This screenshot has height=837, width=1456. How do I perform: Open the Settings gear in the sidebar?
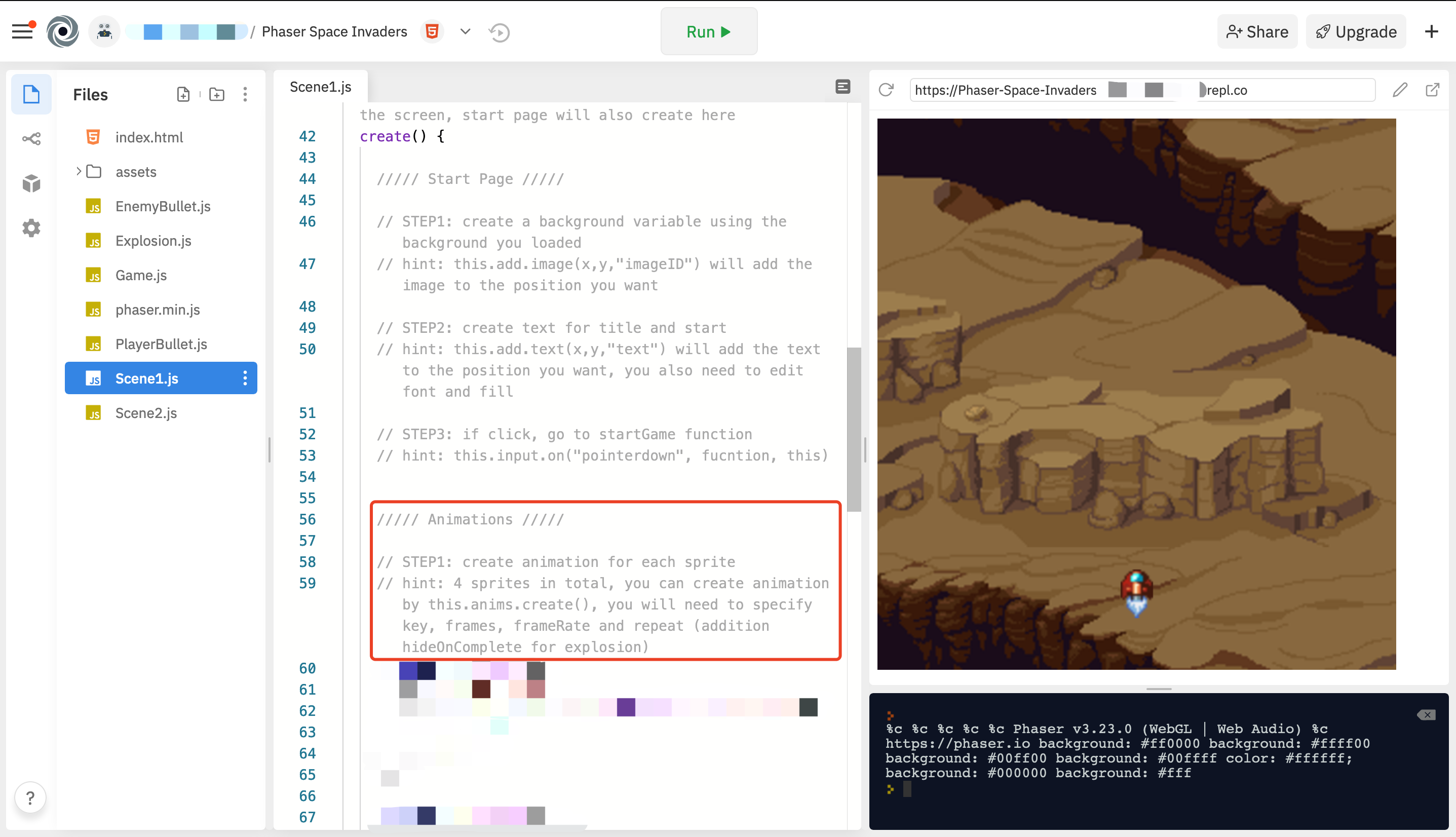coord(31,227)
